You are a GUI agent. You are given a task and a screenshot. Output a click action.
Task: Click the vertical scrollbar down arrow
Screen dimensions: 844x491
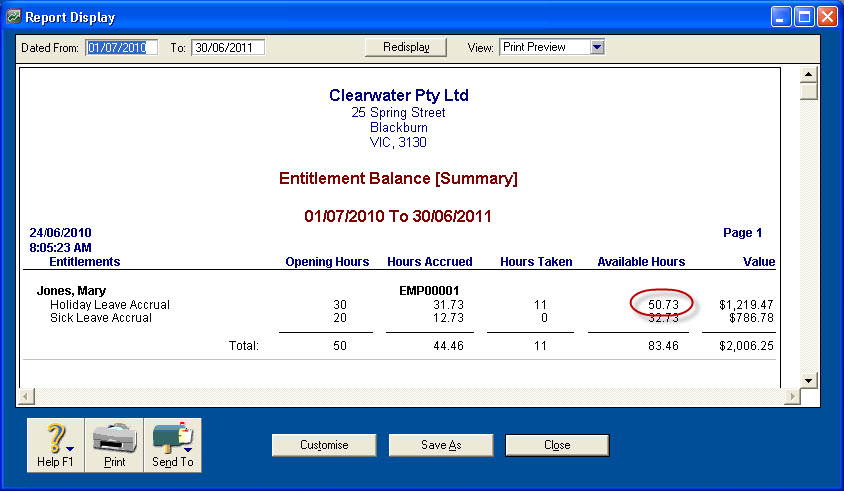pyautogui.click(x=808, y=380)
